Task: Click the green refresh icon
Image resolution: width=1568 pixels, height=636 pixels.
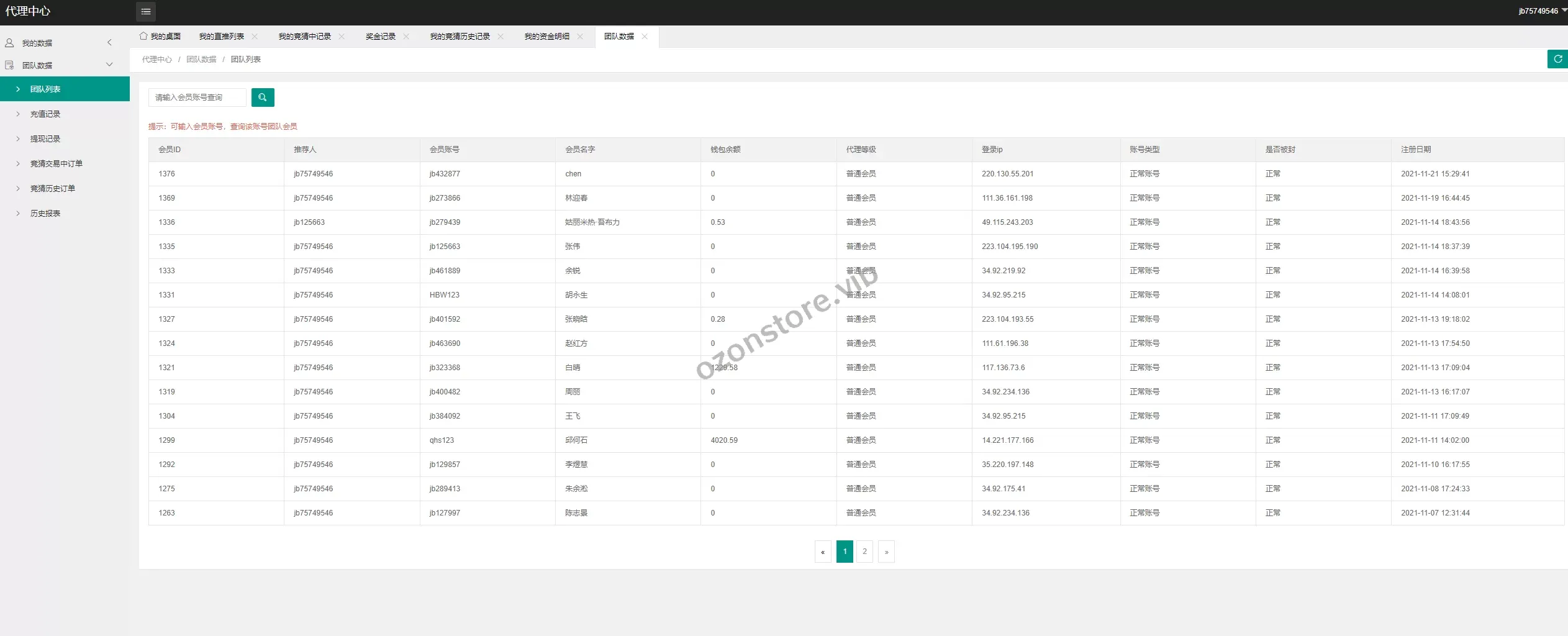Action: 1557,59
